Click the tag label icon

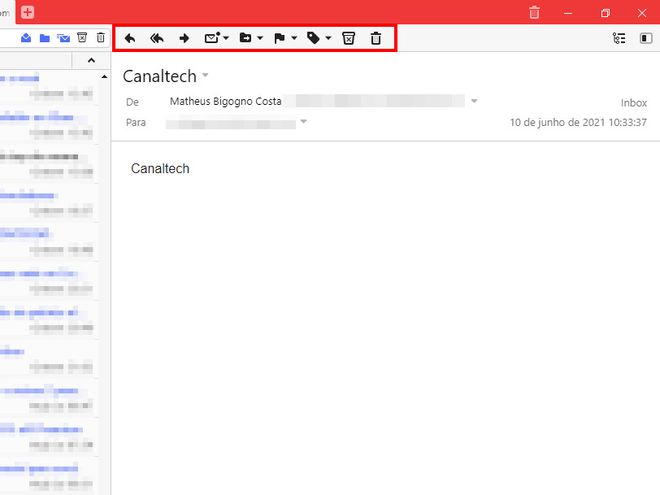click(313, 38)
